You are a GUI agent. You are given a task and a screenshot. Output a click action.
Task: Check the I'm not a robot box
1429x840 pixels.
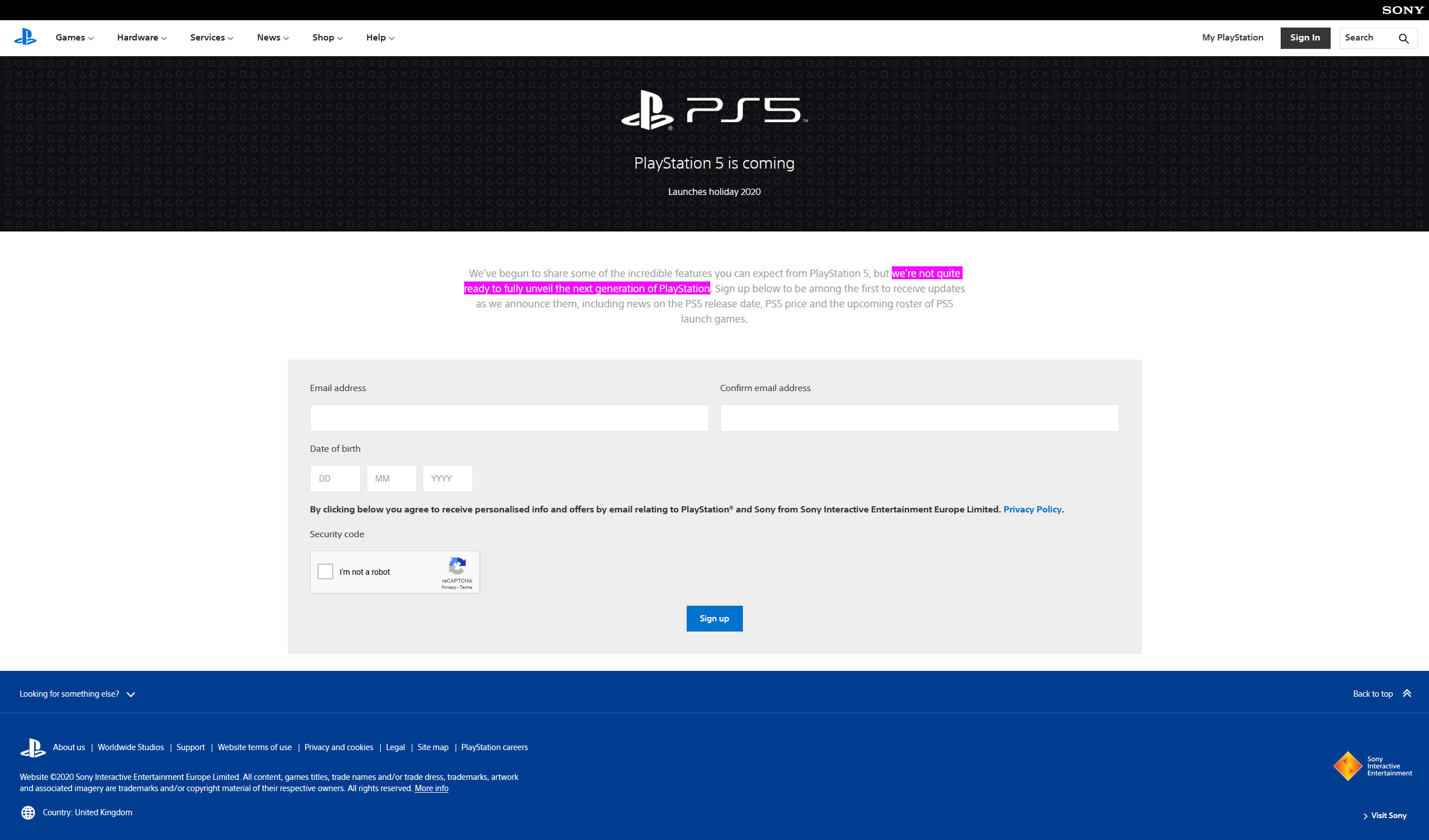pos(325,571)
